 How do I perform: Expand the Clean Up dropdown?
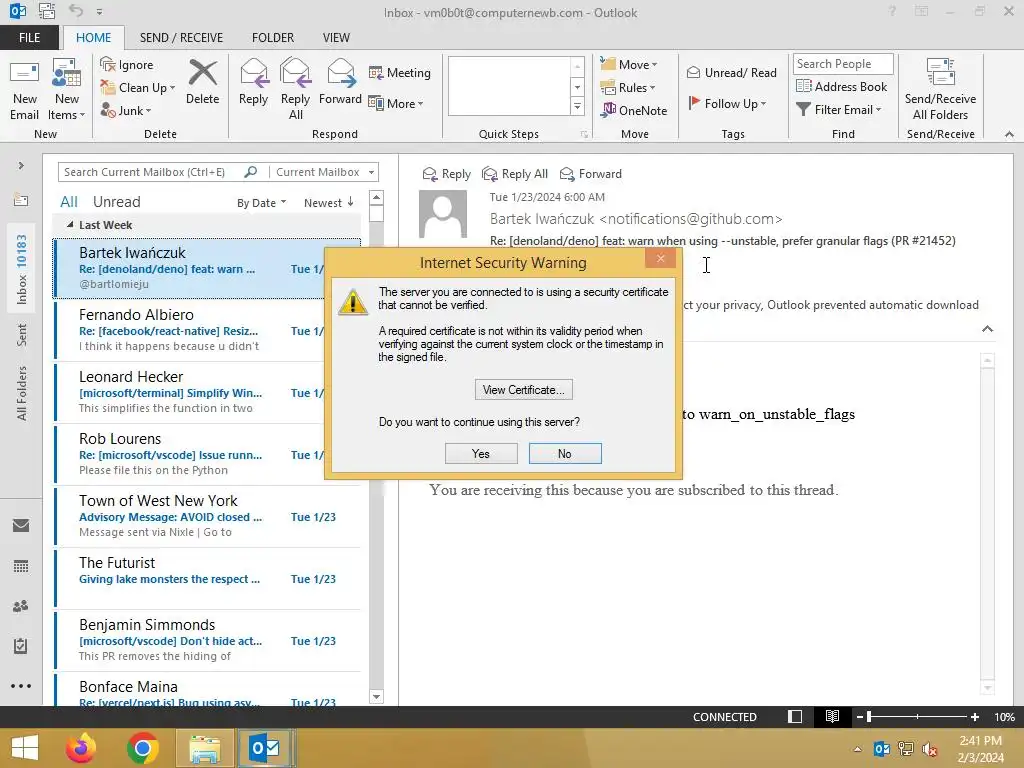[x=172, y=88]
